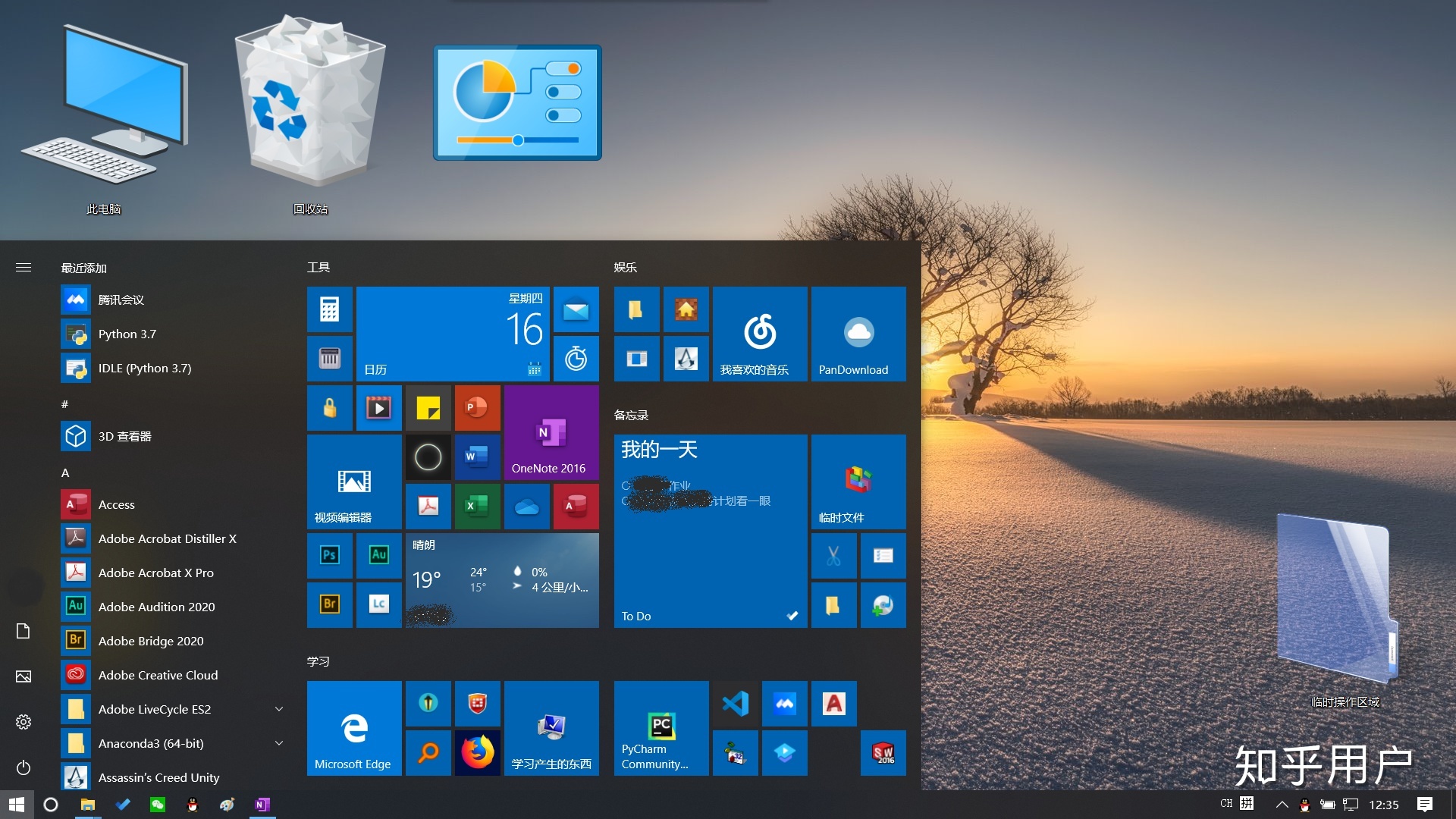
Task: Open the LiveCycle Lc tile
Action: [x=378, y=605]
